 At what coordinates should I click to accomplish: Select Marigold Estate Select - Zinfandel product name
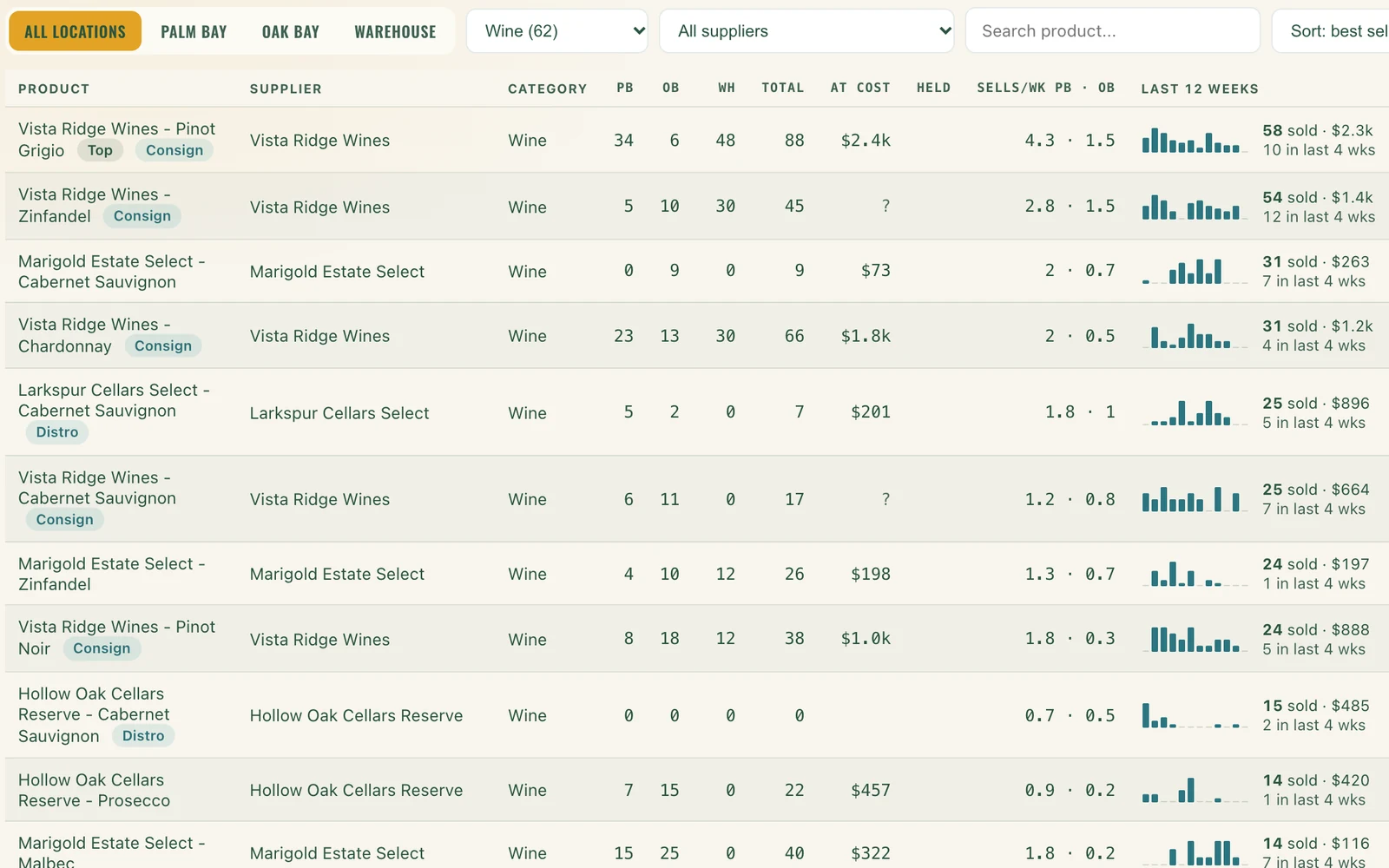point(111,574)
